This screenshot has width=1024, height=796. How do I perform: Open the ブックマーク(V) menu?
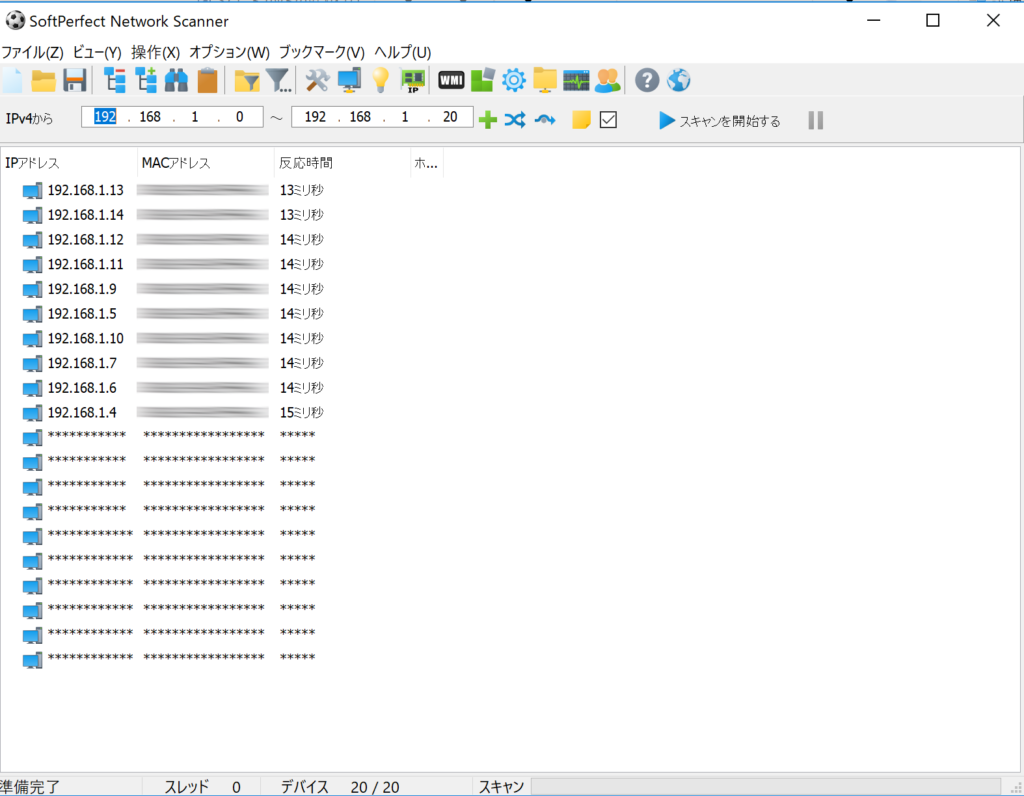click(x=321, y=52)
